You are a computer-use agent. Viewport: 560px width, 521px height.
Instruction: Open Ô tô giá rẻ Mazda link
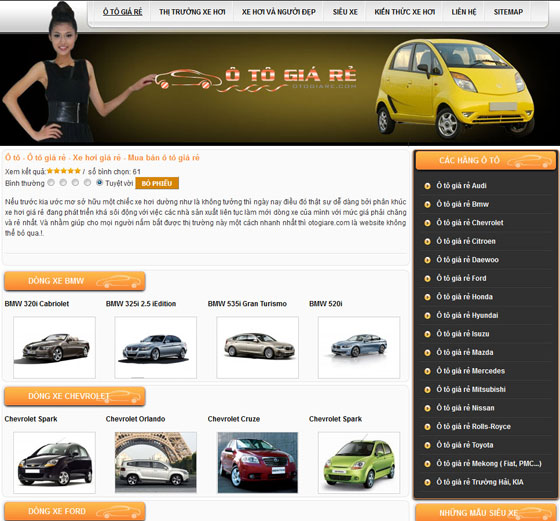[x=465, y=352]
